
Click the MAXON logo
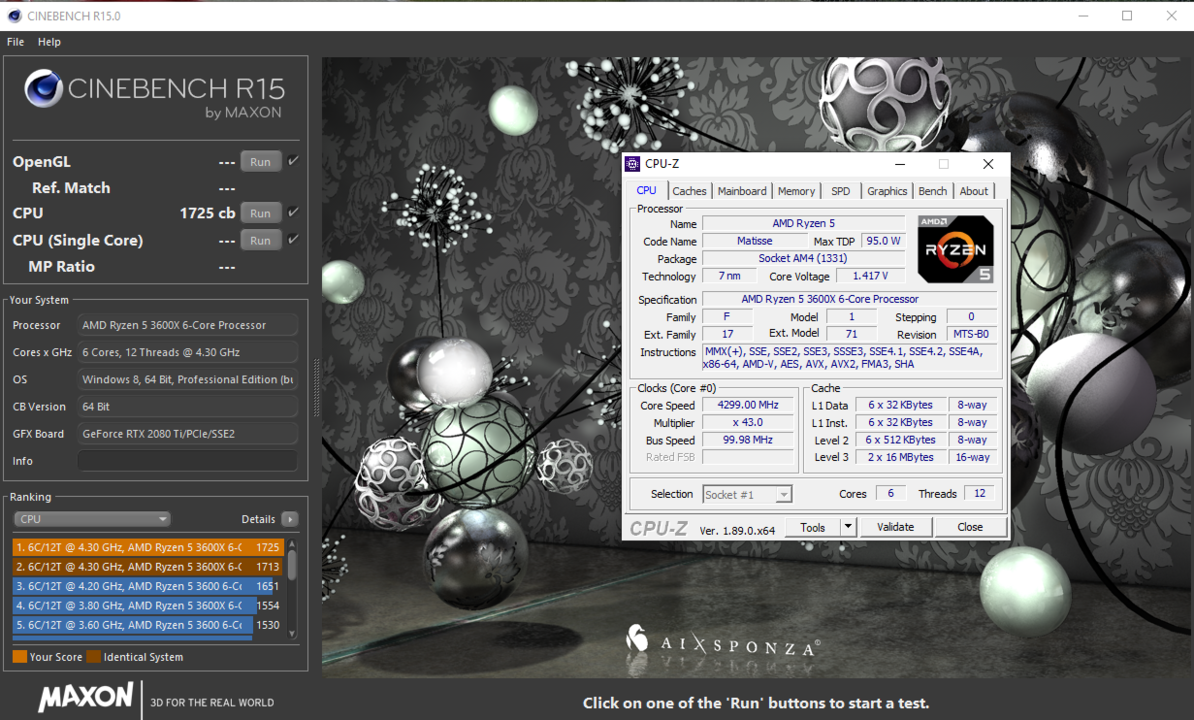pyautogui.click(x=86, y=696)
